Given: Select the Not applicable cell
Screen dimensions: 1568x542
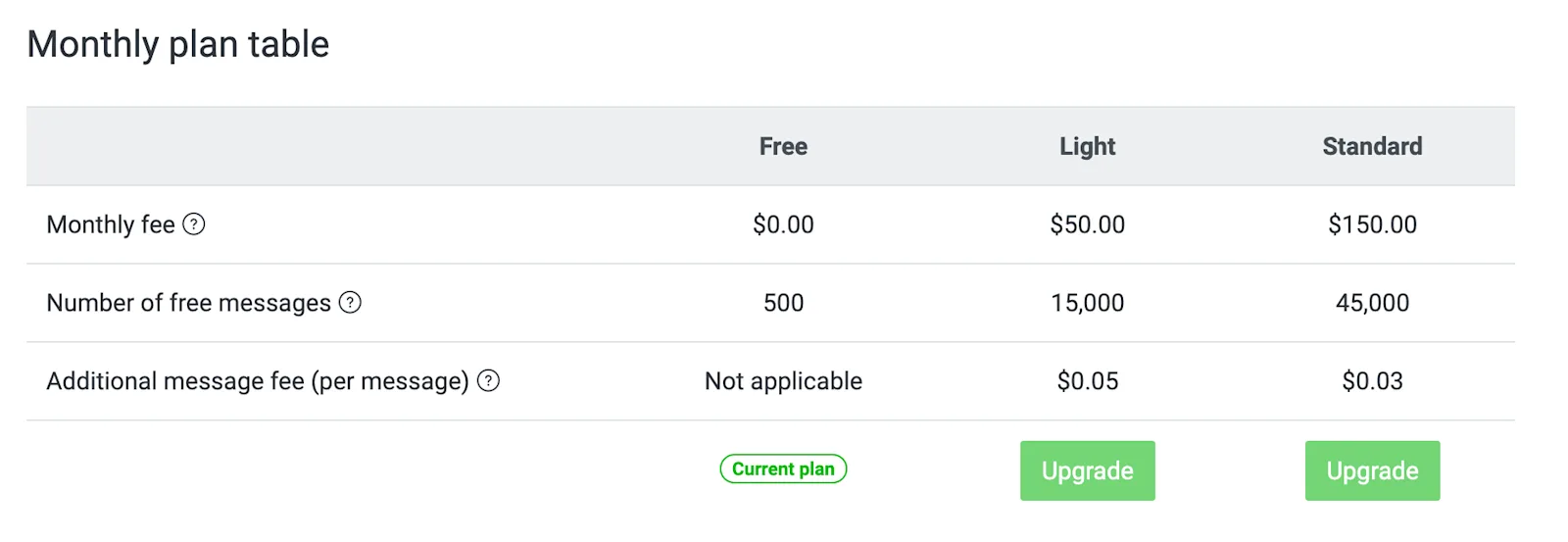Looking at the screenshot, I should (783, 381).
